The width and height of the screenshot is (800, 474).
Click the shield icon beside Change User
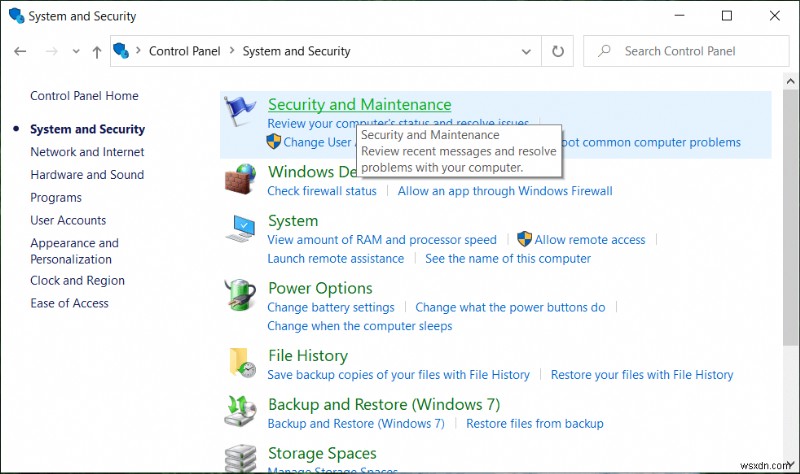coord(273,141)
